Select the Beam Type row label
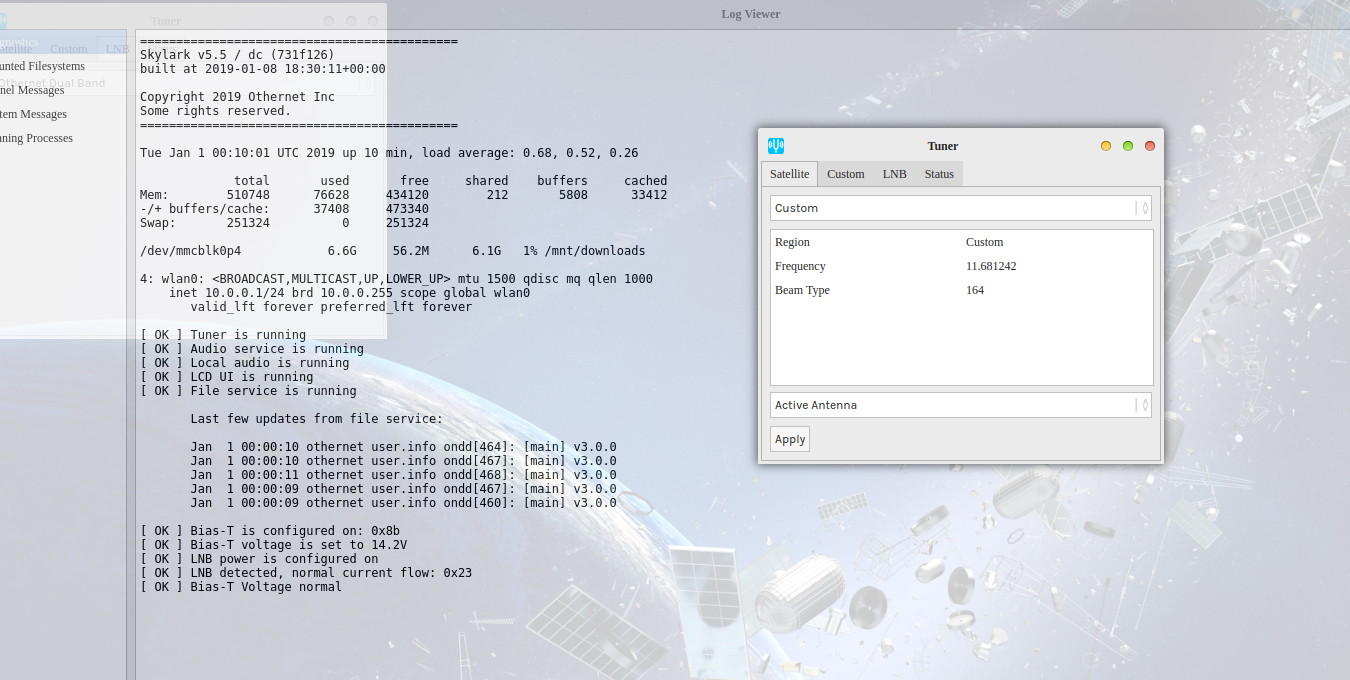Viewport: 1350px width, 680px height. click(x=802, y=290)
